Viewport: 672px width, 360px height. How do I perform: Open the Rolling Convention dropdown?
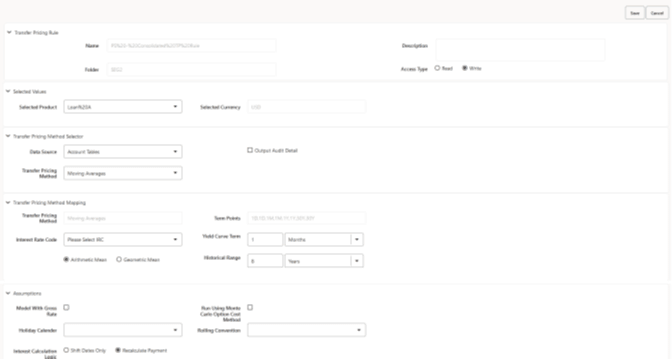[306, 330]
